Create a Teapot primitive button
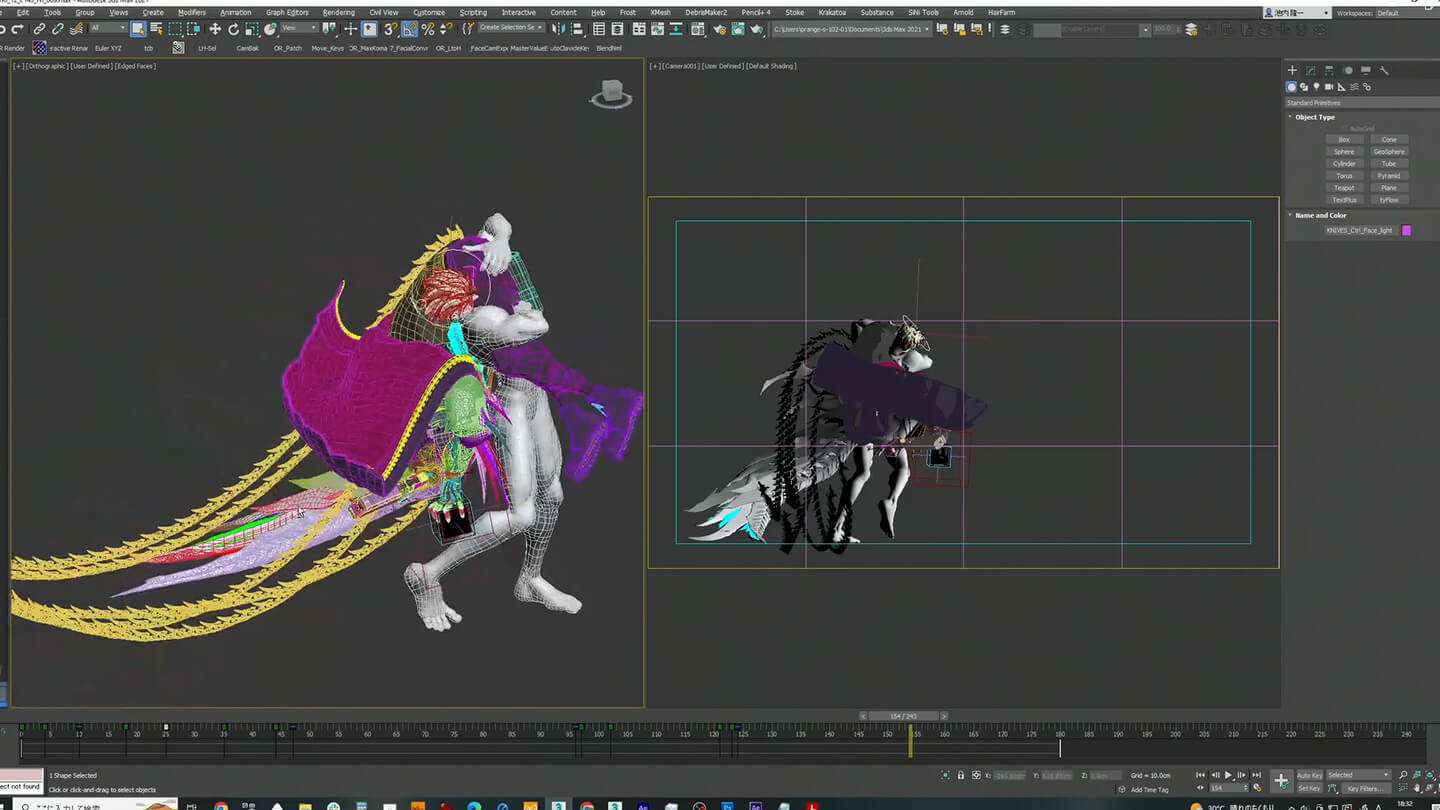 point(1344,188)
